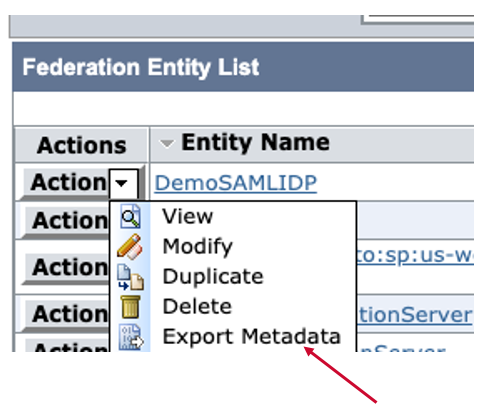Open the Action button in third row

click(68, 267)
